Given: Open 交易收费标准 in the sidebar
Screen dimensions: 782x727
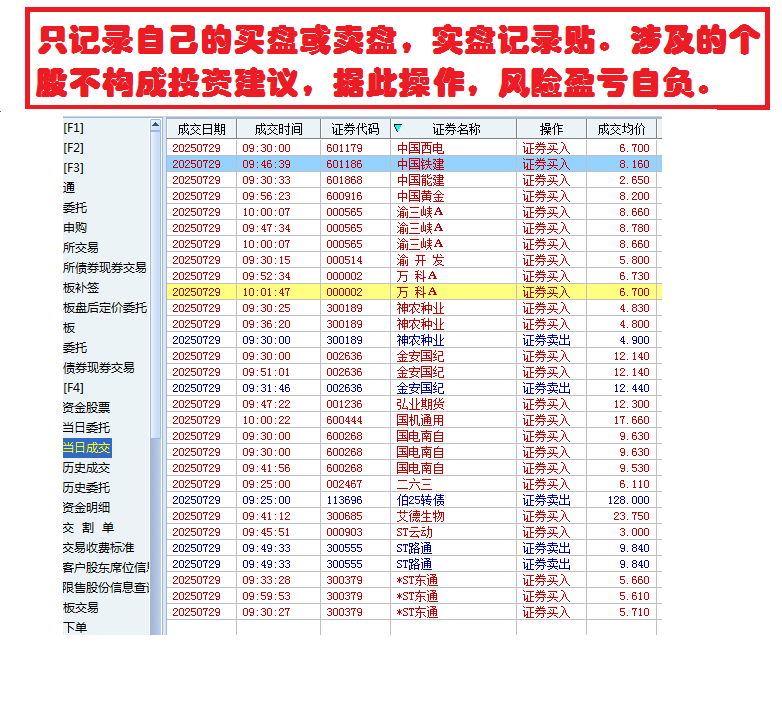Looking at the screenshot, I should [98, 547].
